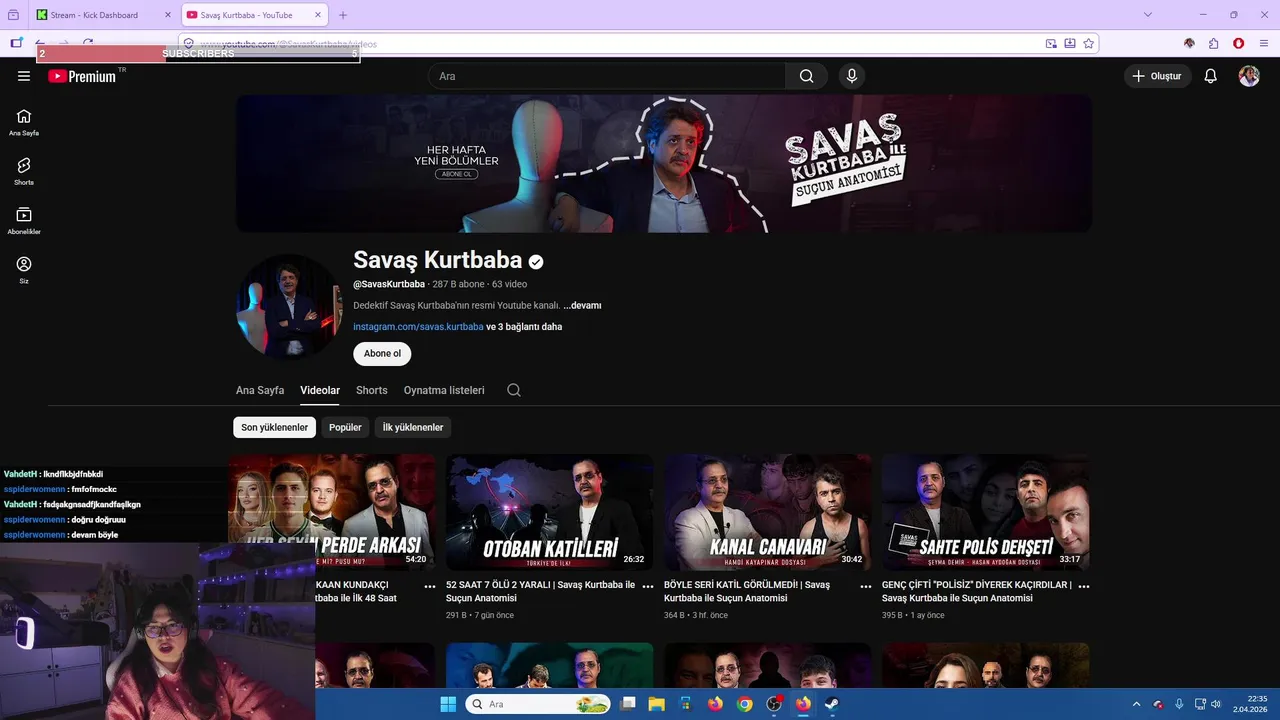Start voice search with microphone icon
This screenshot has height=720, width=1280.
pos(852,76)
